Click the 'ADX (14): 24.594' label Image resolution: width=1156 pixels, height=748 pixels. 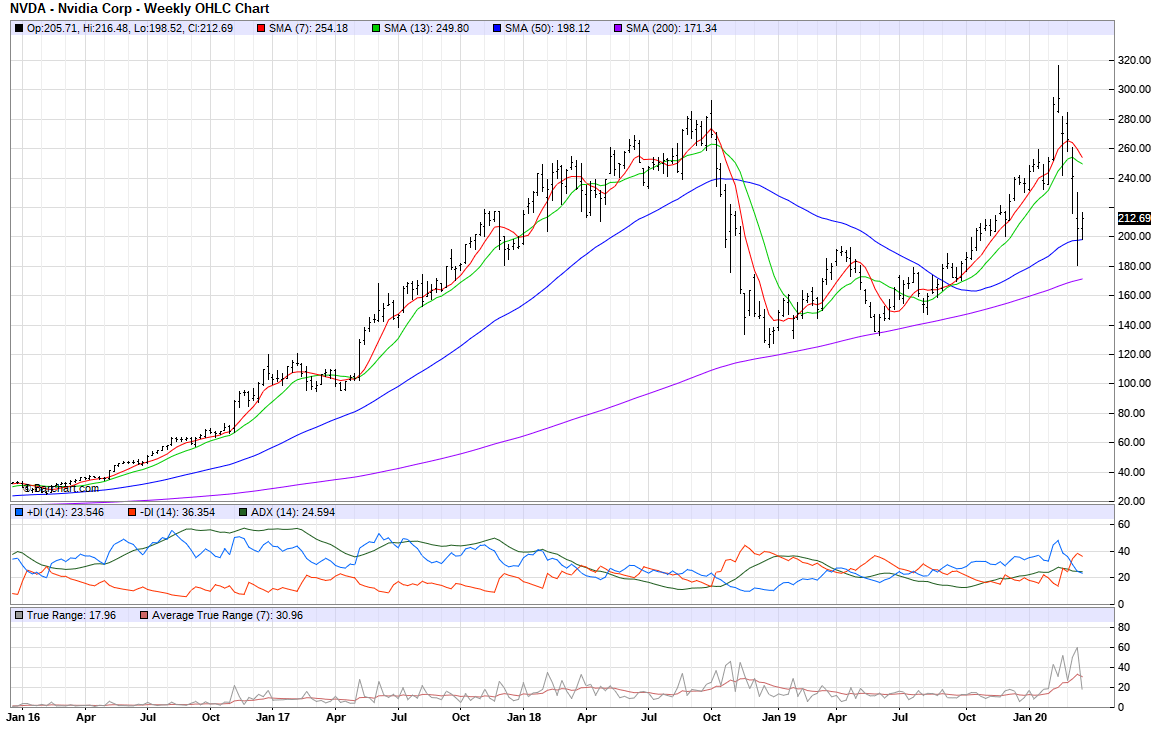293,512
